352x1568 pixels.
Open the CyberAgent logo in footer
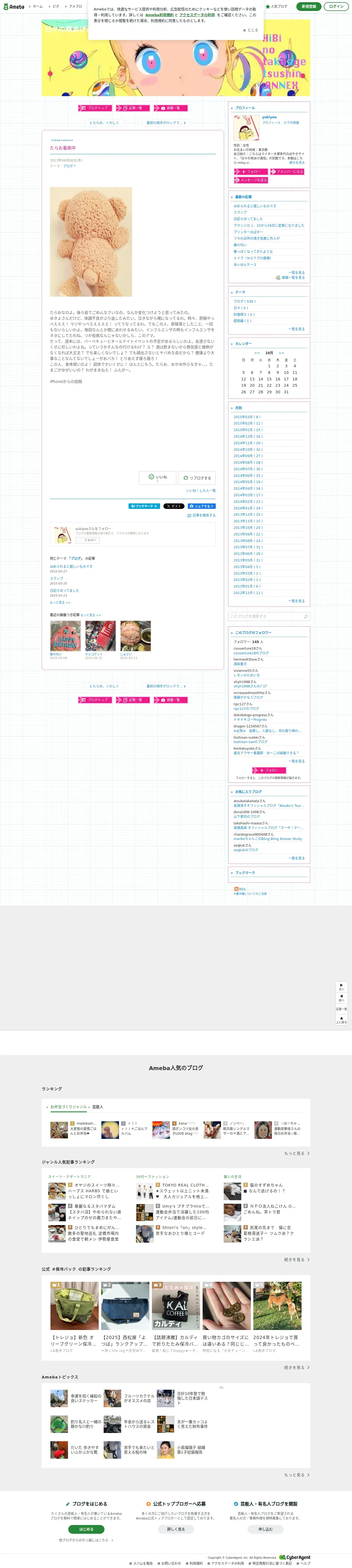pos(295,1558)
